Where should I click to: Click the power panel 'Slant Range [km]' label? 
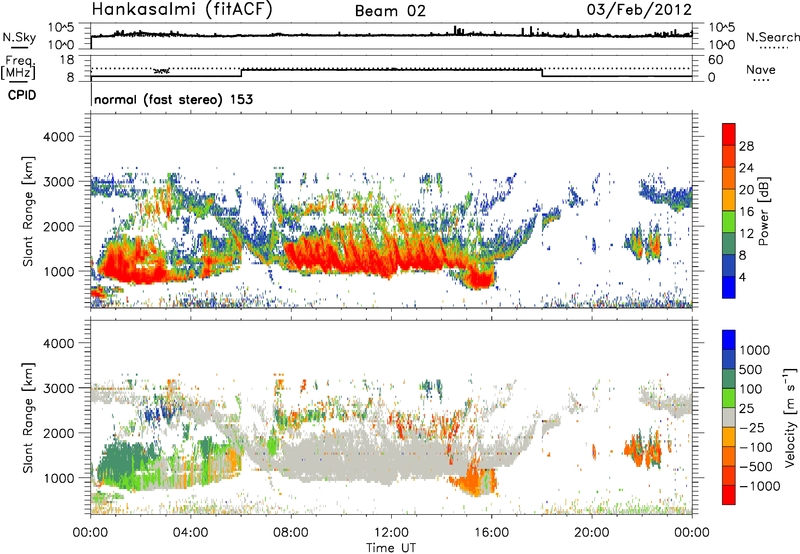click(28, 211)
